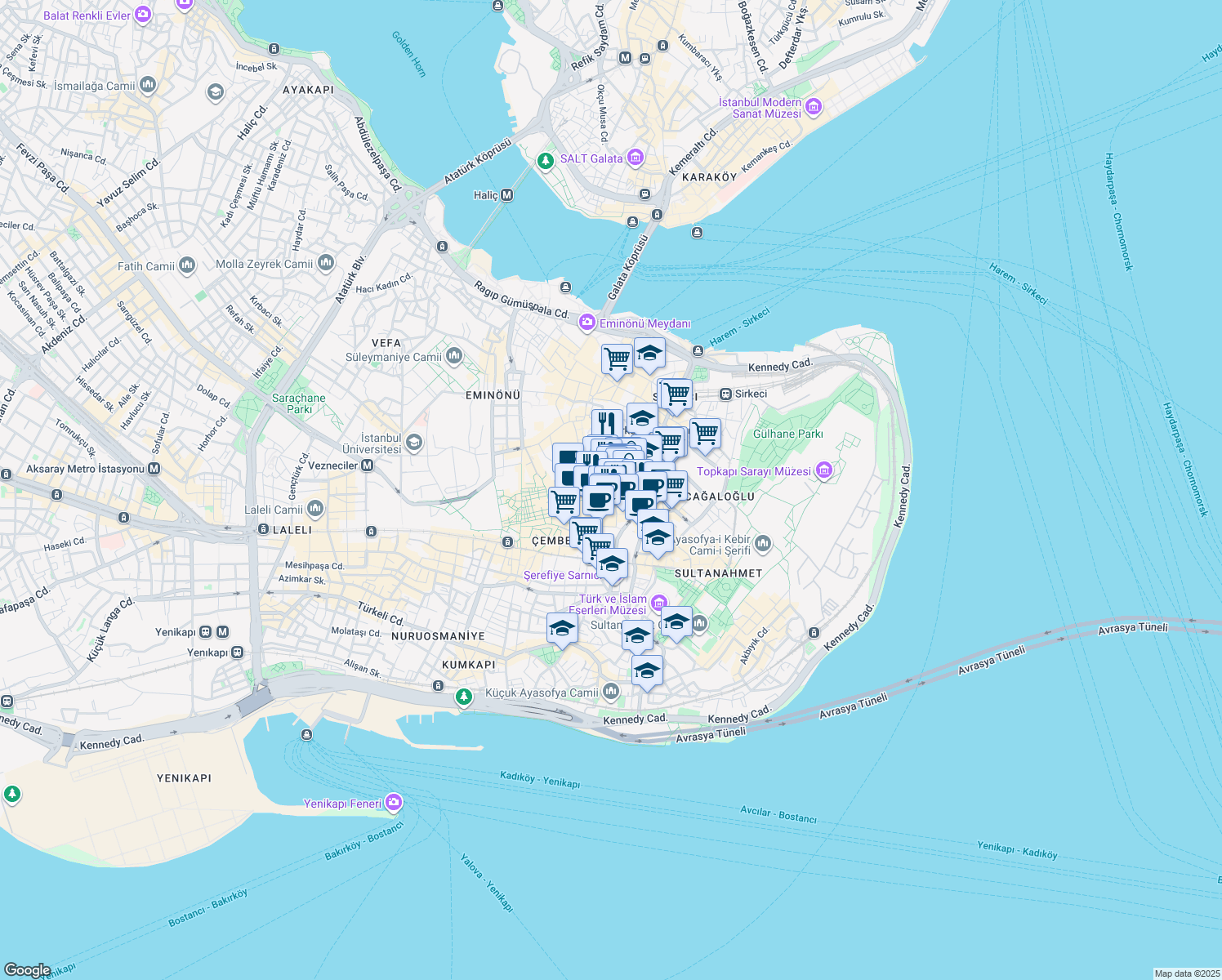This screenshot has width=1222, height=980.
Task: Select the Fatih Camii landmark icon
Action: pyautogui.click(x=187, y=265)
